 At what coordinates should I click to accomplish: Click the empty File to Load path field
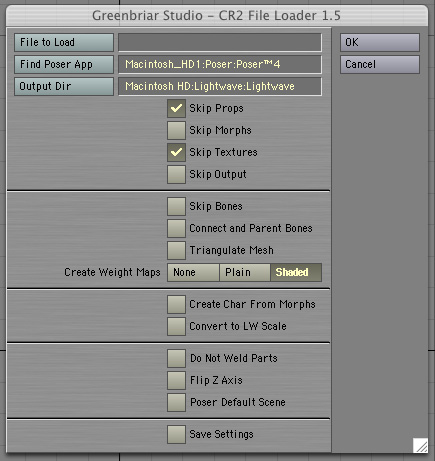220,42
